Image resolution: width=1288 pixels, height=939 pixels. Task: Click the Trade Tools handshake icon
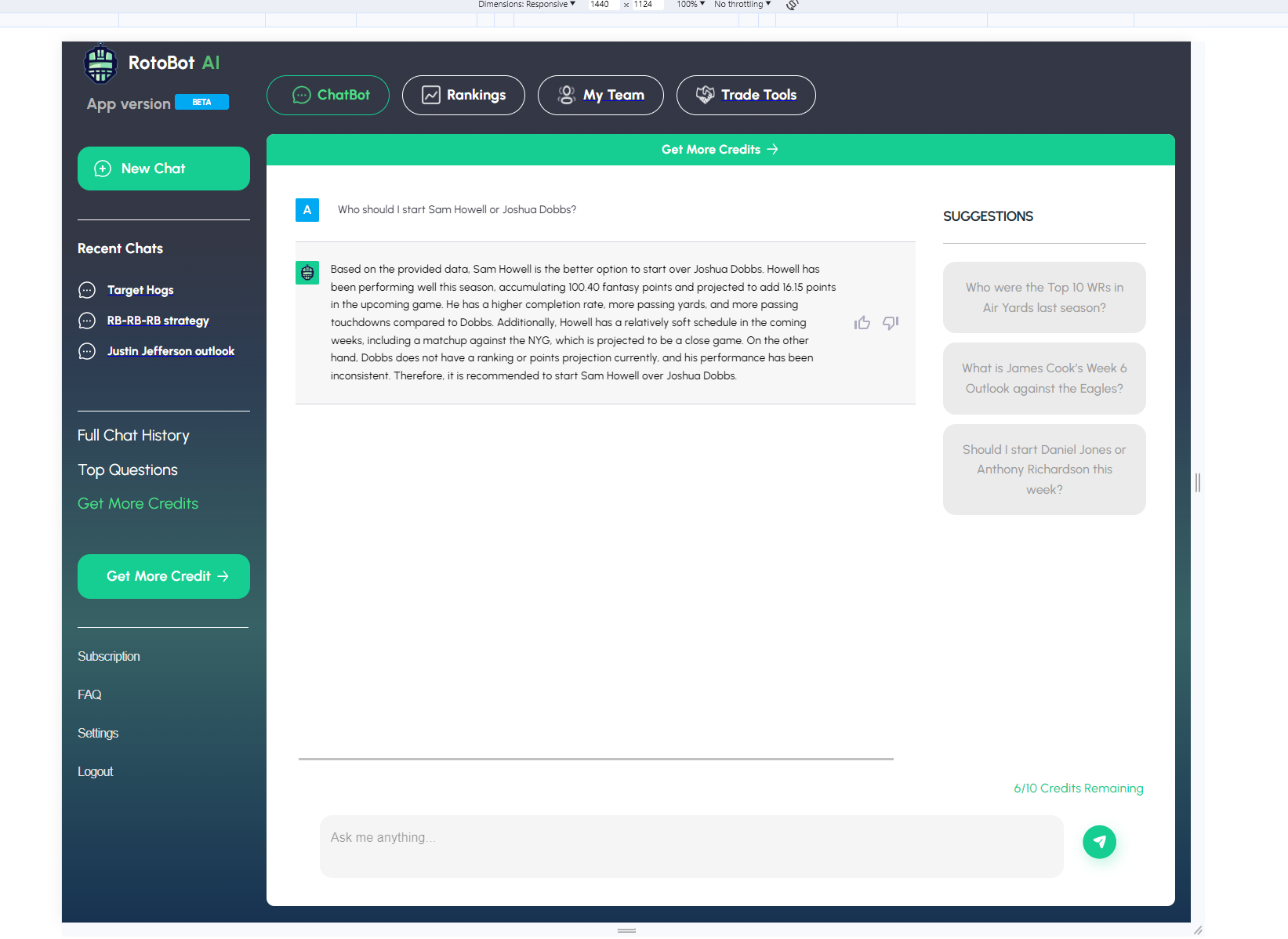(x=705, y=95)
